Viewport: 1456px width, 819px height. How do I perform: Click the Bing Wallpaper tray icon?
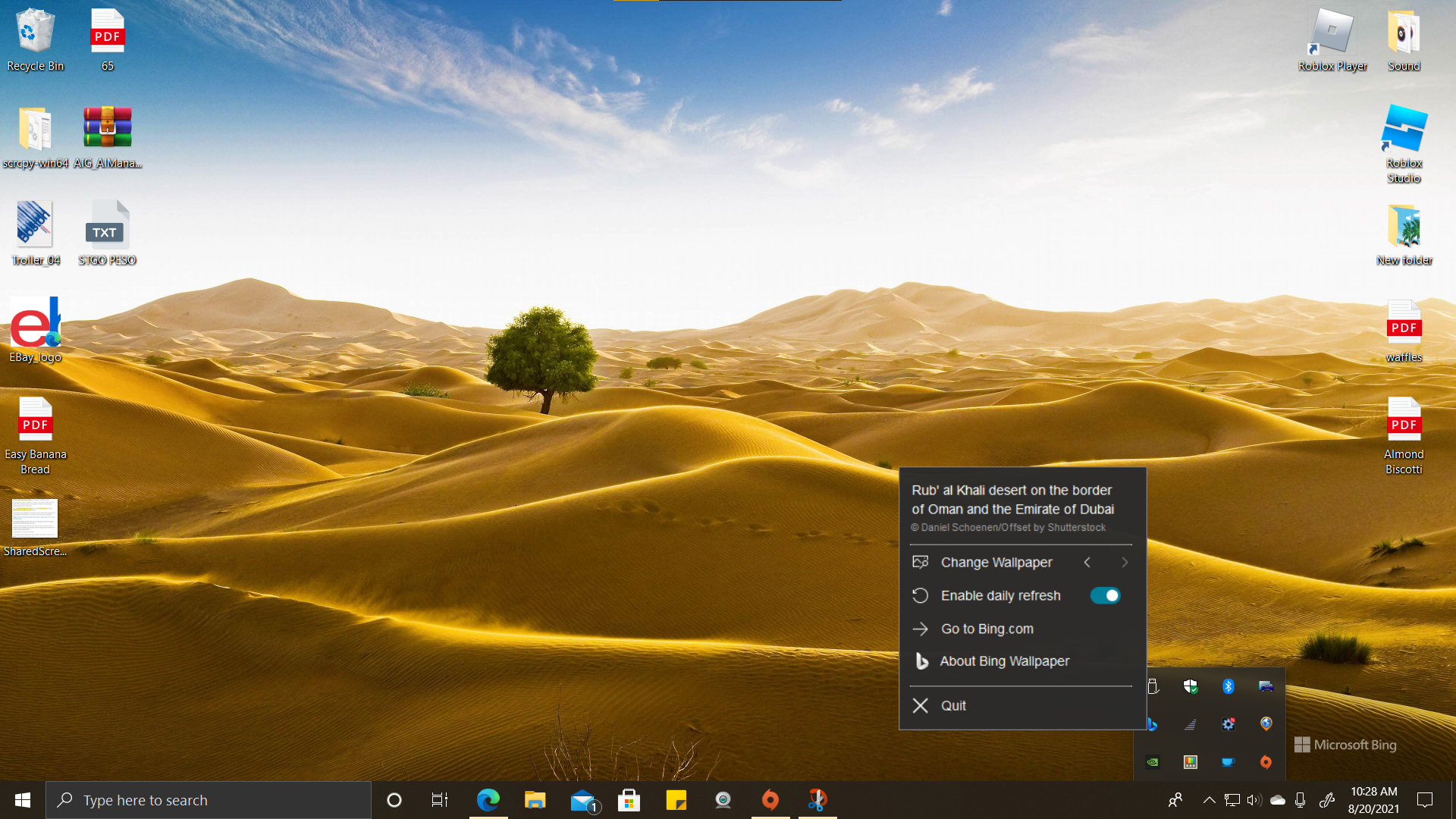pos(1152,724)
